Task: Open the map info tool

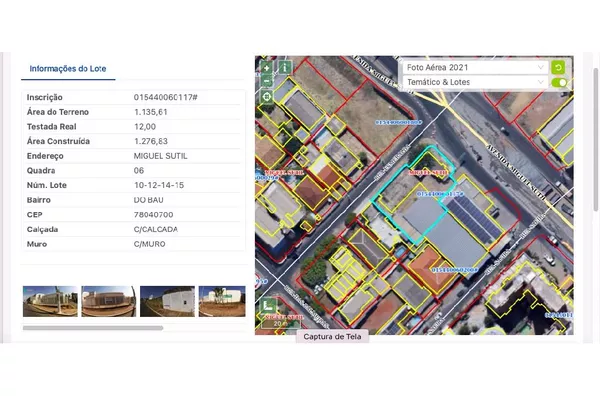Action: click(x=285, y=68)
